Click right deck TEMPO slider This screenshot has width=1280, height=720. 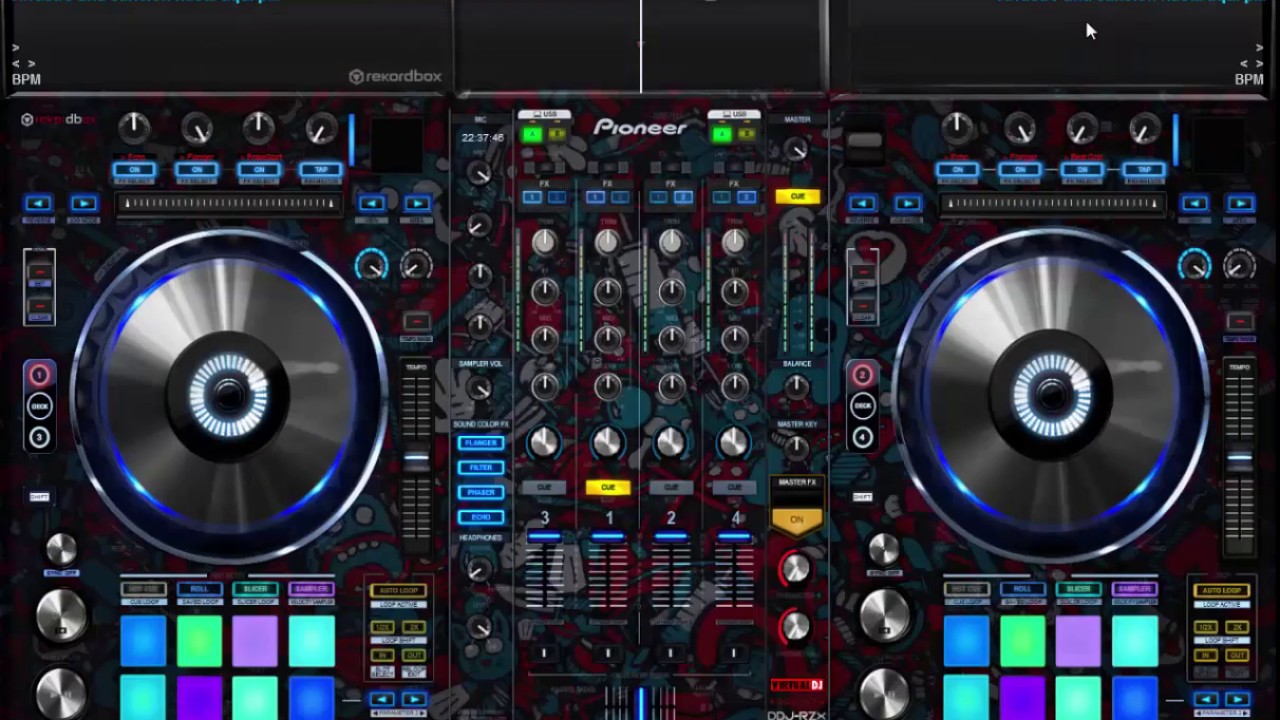pyautogui.click(x=1239, y=460)
